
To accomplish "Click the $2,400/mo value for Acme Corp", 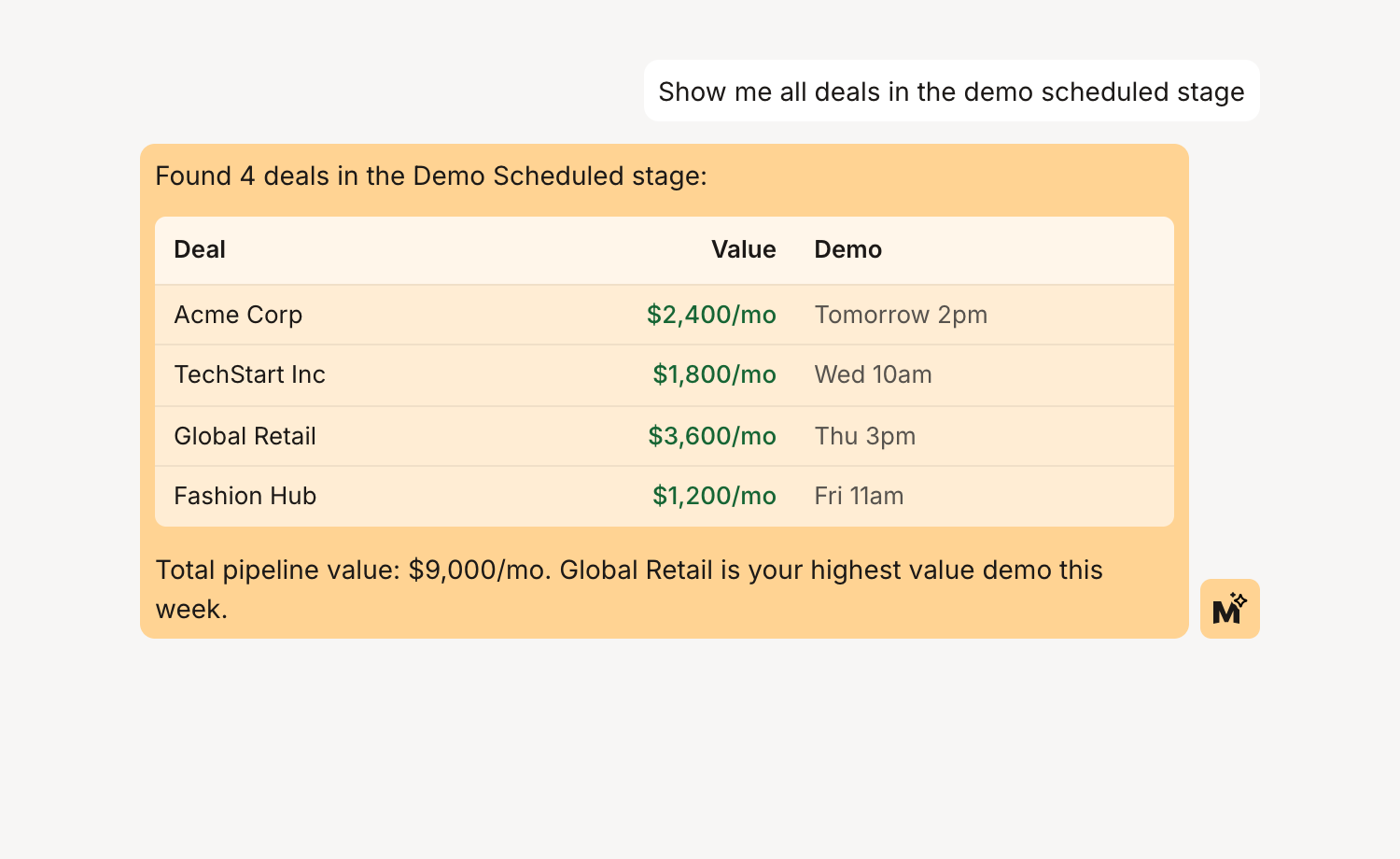I will pyautogui.click(x=712, y=315).
